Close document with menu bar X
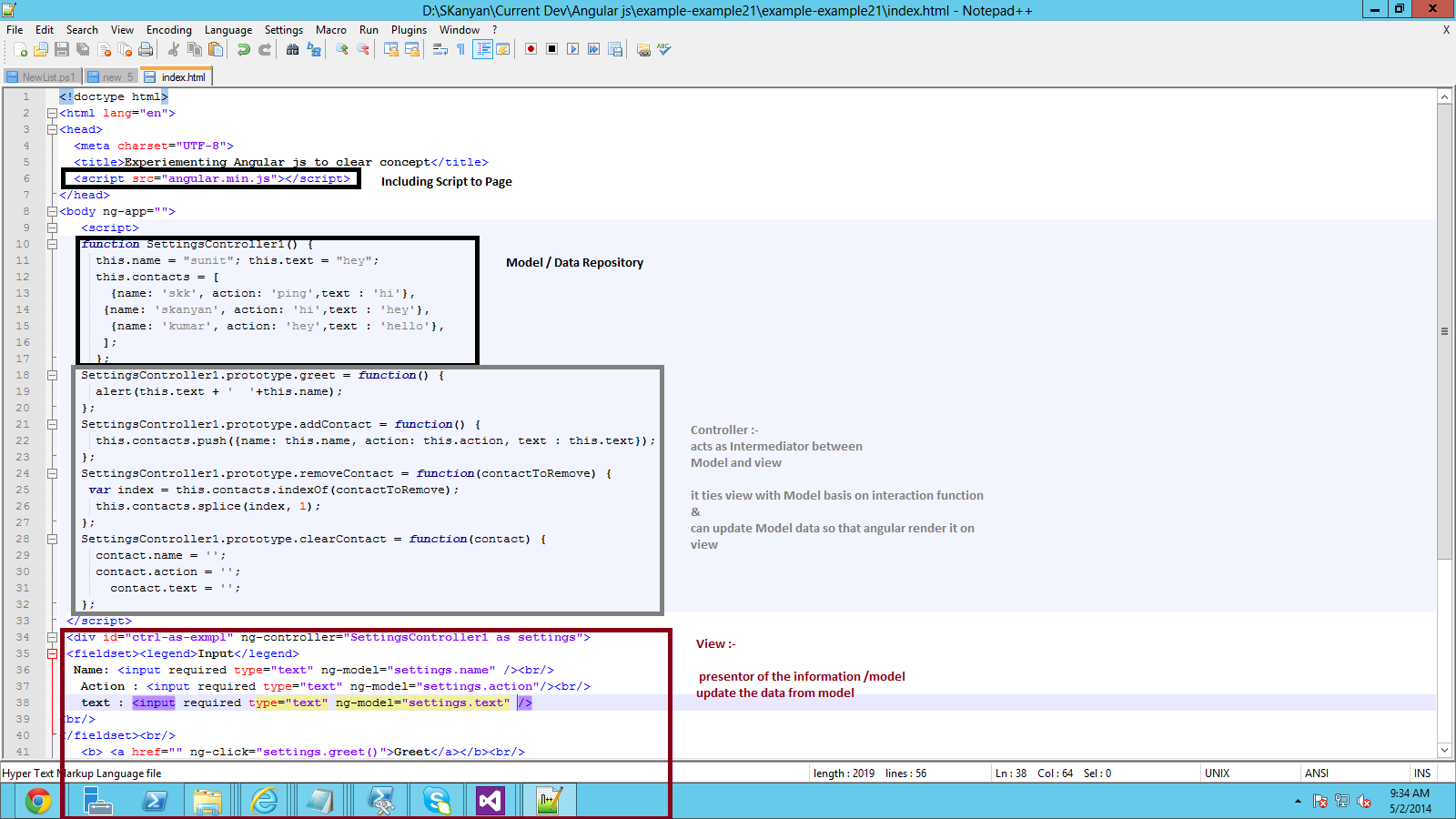The width and height of the screenshot is (1456, 819). (1446, 30)
